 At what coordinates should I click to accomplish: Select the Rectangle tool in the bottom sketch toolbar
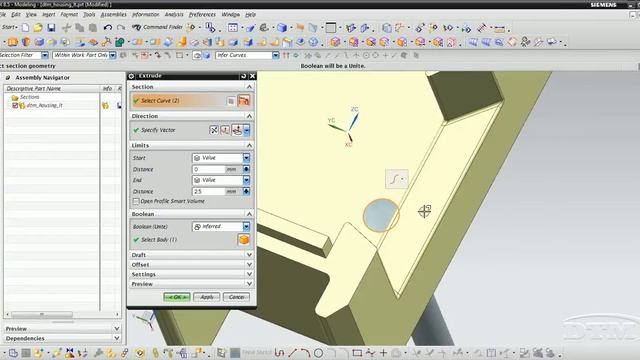[x=357, y=353]
